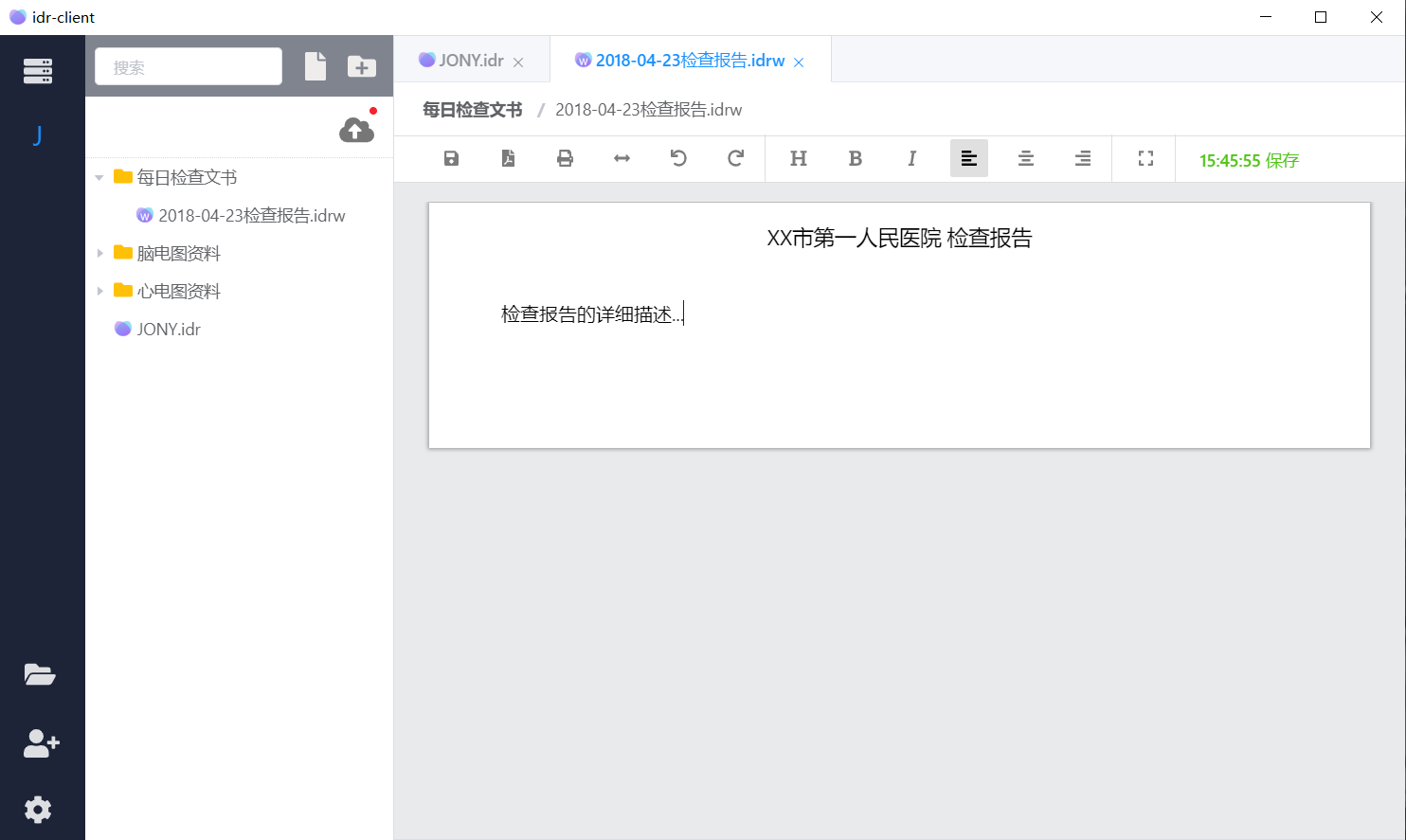
Task: Create a new folder with the plus-folder icon
Action: point(361,66)
